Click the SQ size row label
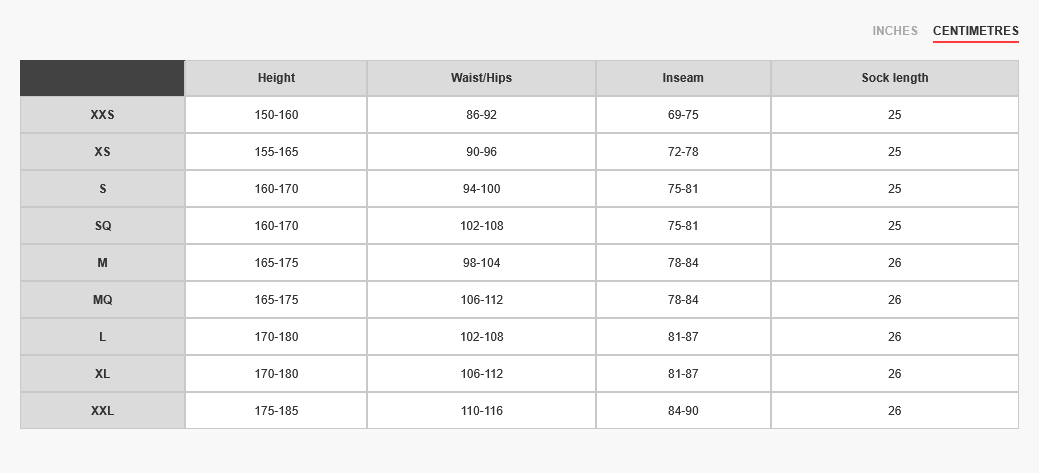 point(102,226)
